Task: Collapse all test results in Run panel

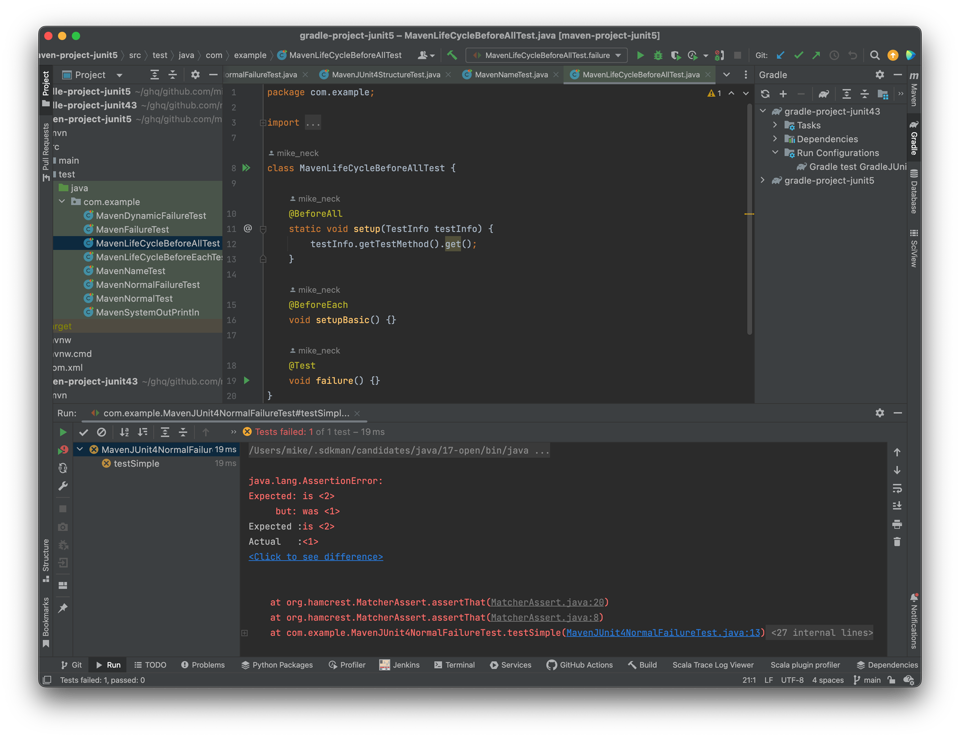Action: pos(182,432)
